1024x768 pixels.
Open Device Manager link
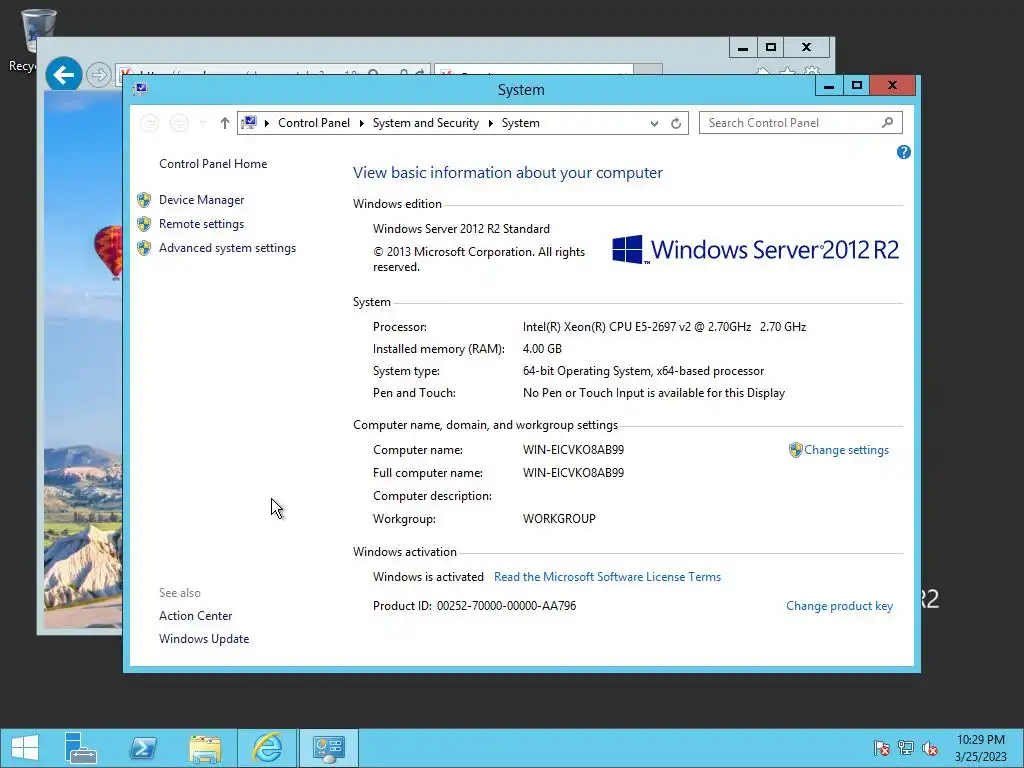pyautogui.click(x=201, y=200)
